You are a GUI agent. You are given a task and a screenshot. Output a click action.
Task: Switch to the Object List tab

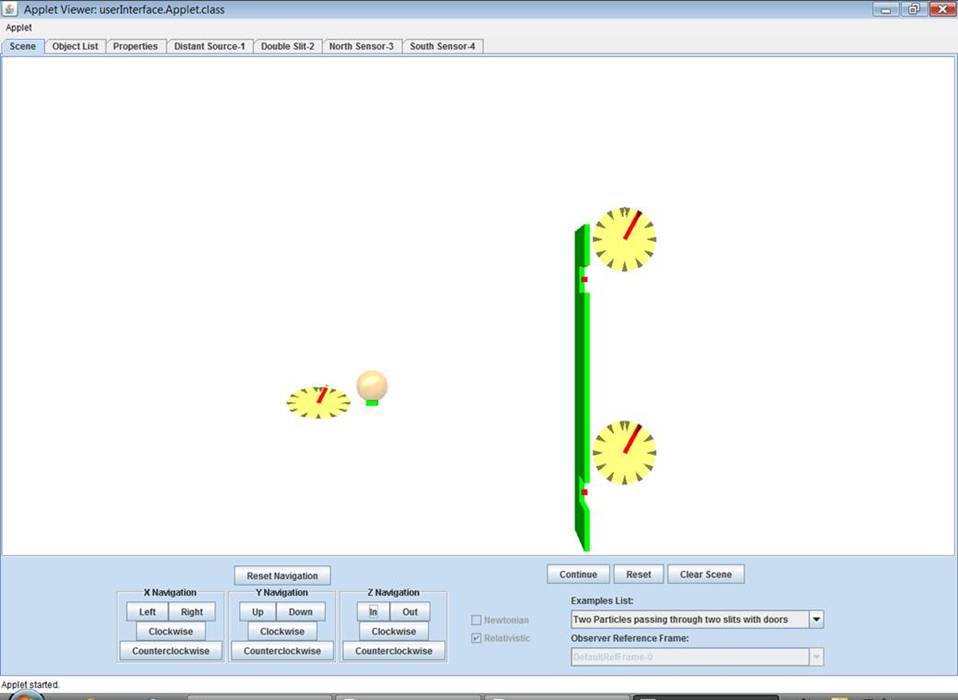point(75,46)
